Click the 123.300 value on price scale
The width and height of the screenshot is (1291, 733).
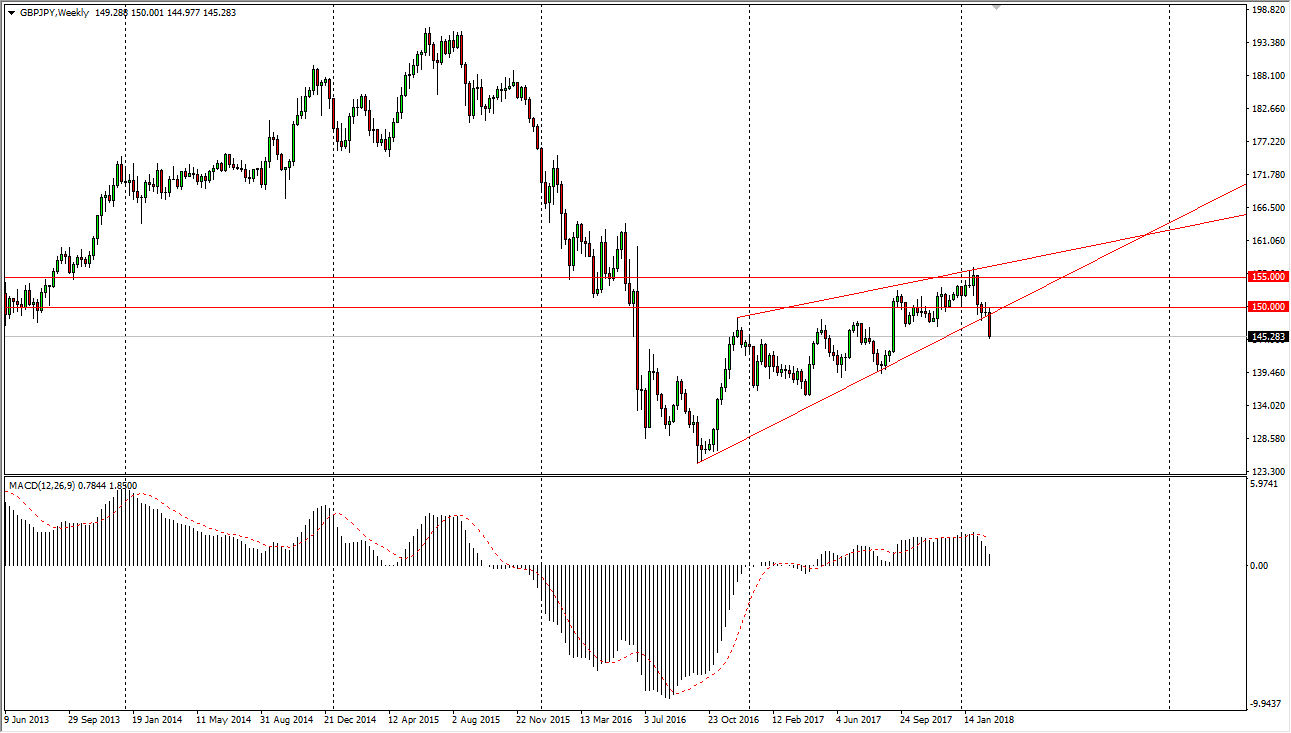[1267, 472]
